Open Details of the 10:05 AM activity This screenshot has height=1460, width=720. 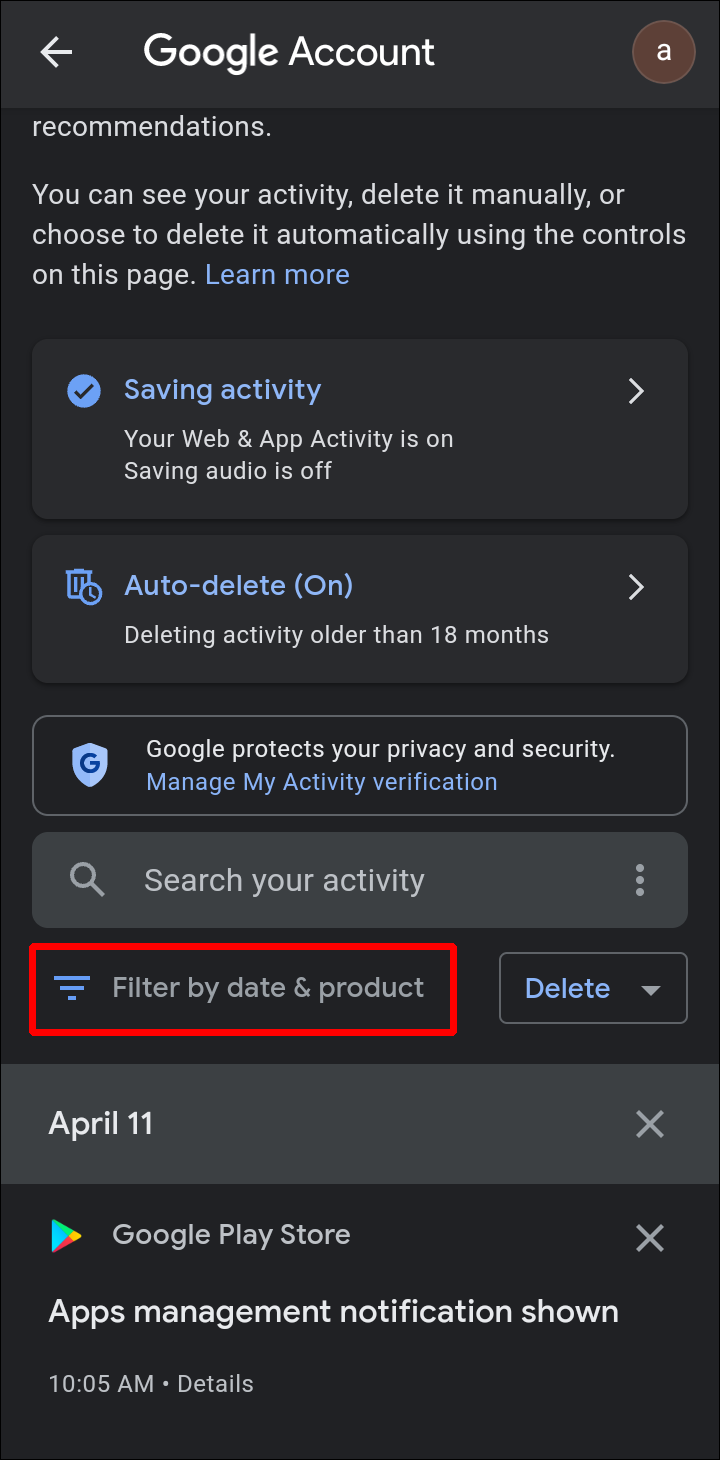click(216, 1384)
